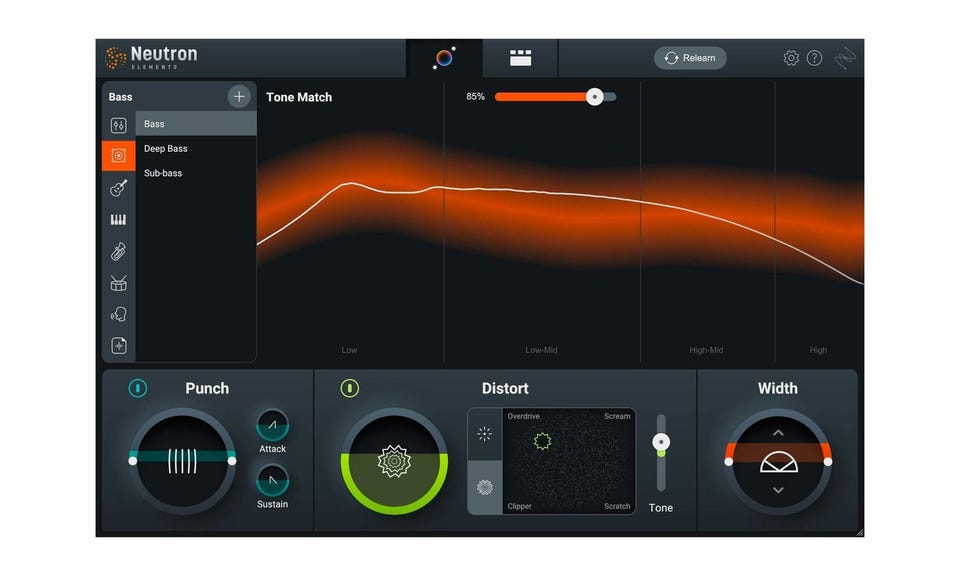Click the distortion XY pad node

pyautogui.click(x=542, y=441)
